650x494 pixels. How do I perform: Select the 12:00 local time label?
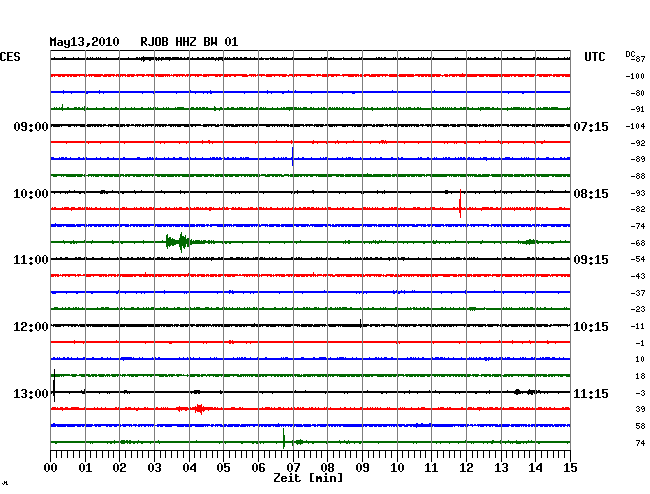(31, 327)
